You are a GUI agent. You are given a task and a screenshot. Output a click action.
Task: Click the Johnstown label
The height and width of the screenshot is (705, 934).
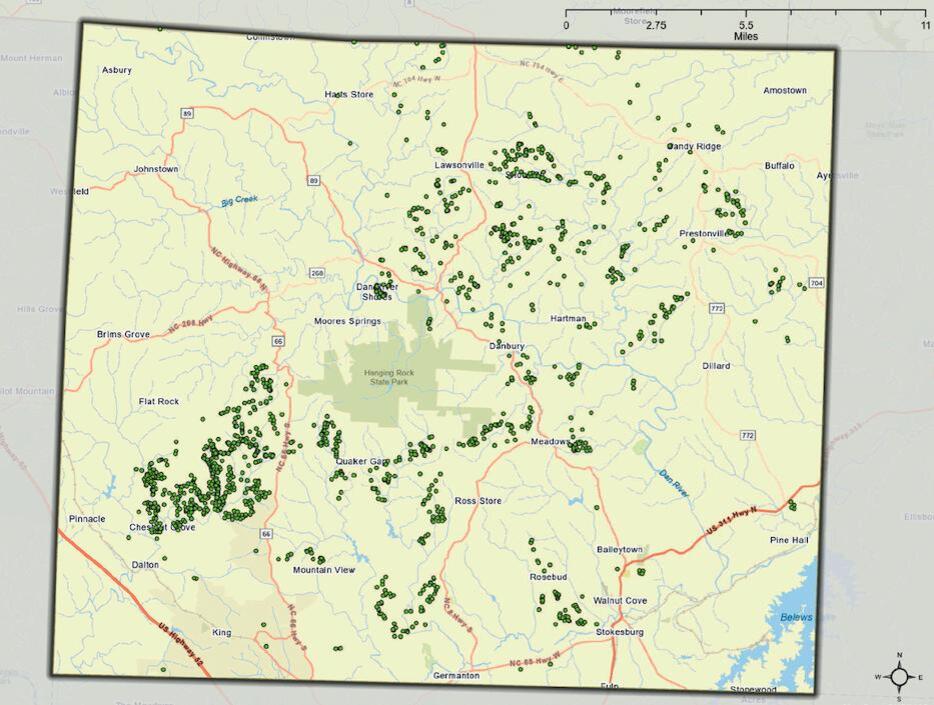(155, 169)
